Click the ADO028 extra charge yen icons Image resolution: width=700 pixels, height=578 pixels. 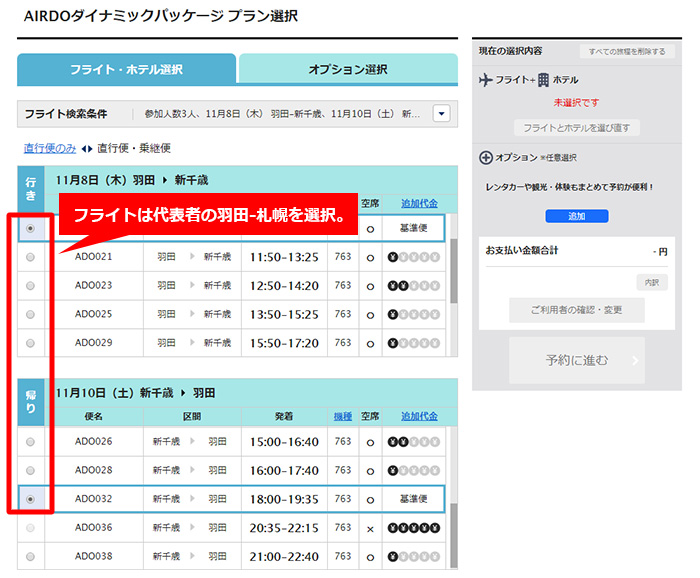(414, 470)
